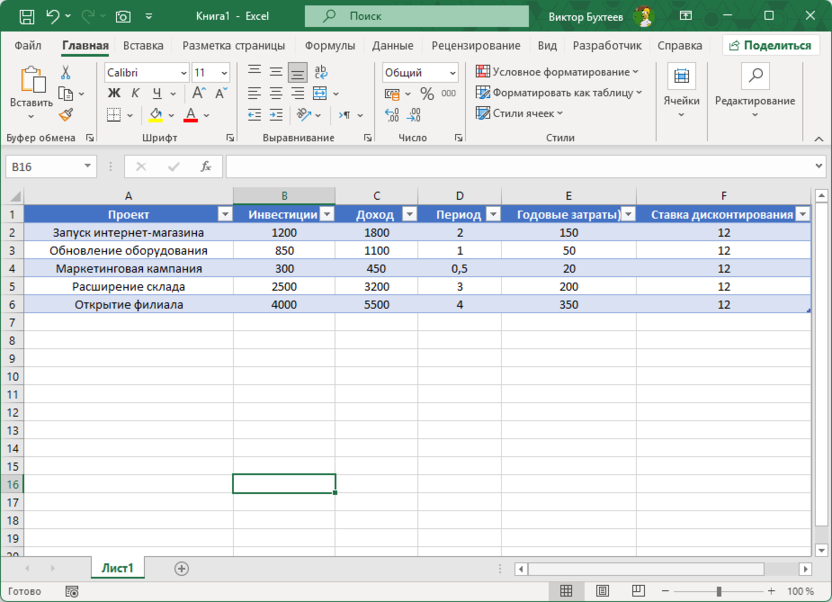Click the Save icon in title bar
832x602 pixels.
[26, 17]
